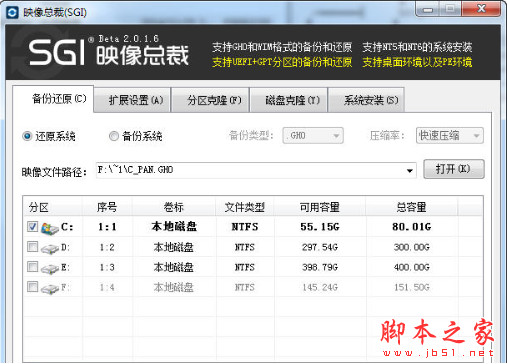The width and height of the screenshot is (507, 364).
Task: Open the 压缩率 快速压缩 dropdown
Action: click(x=450, y=136)
